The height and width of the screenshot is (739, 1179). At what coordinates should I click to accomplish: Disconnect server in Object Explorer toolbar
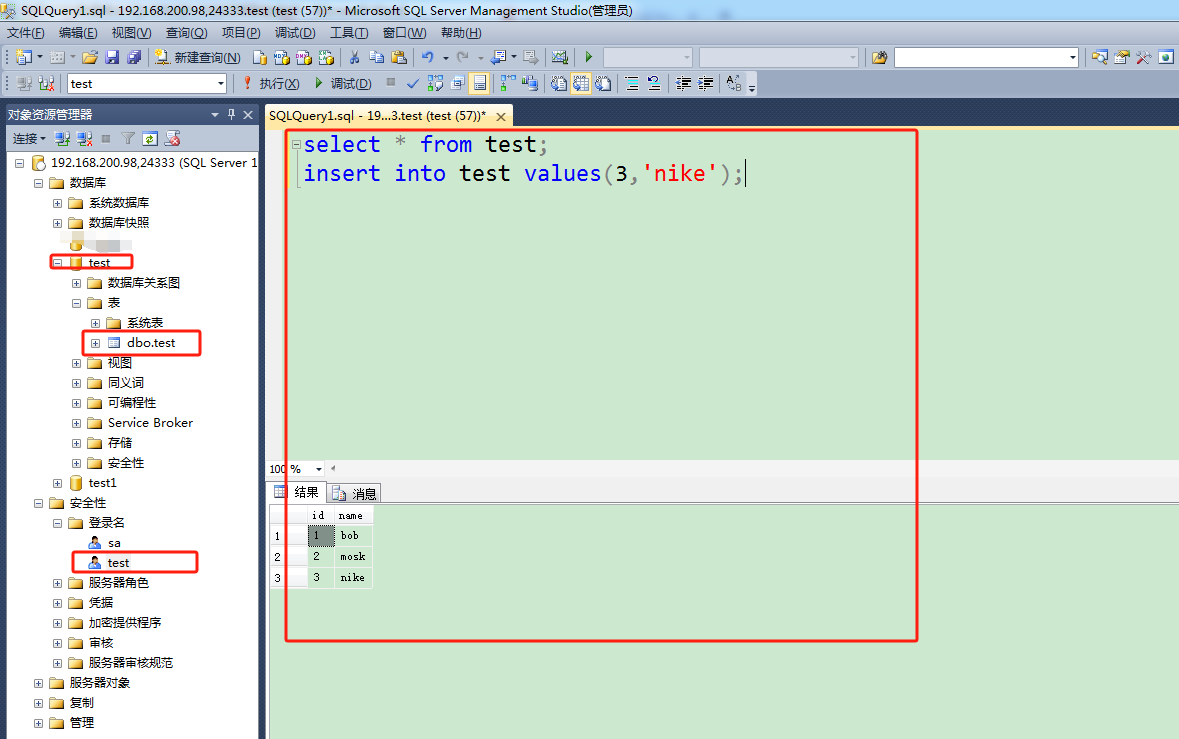click(84, 138)
